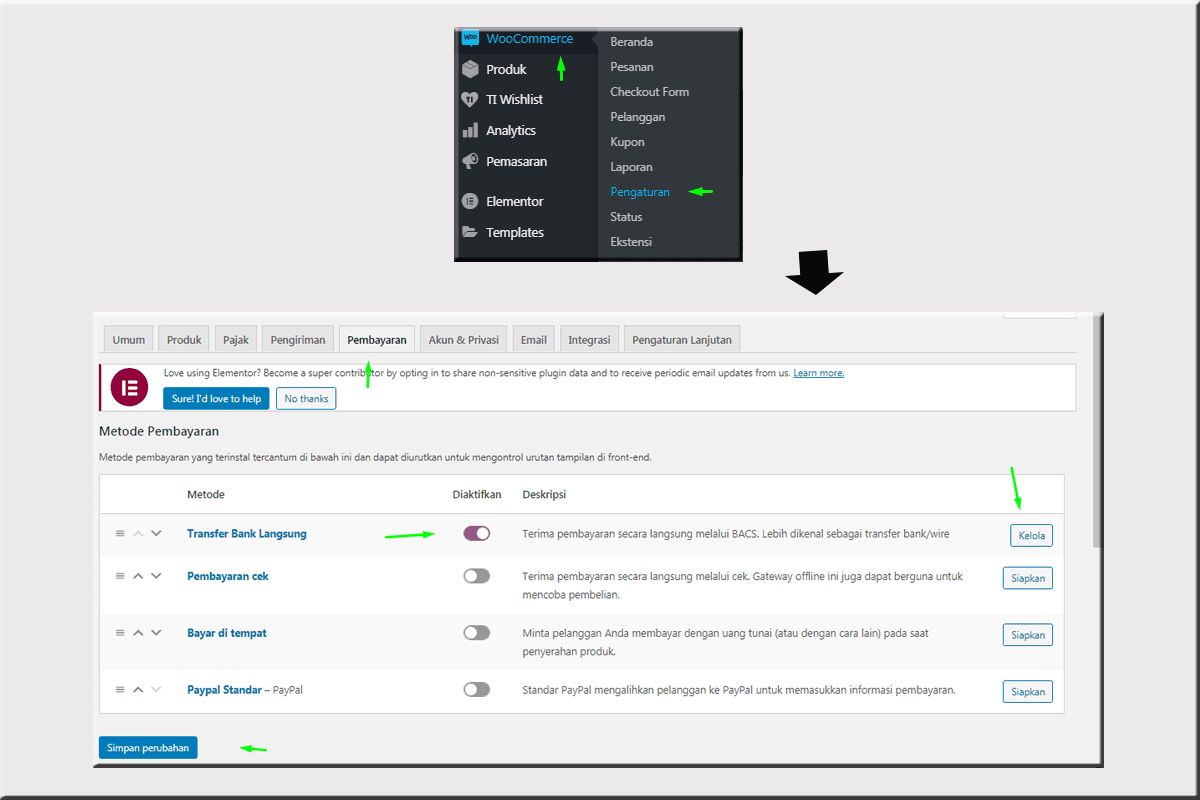Click the Elementor circle icon in sidebar
This screenshot has height=800, width=1200.
(470, 201)
